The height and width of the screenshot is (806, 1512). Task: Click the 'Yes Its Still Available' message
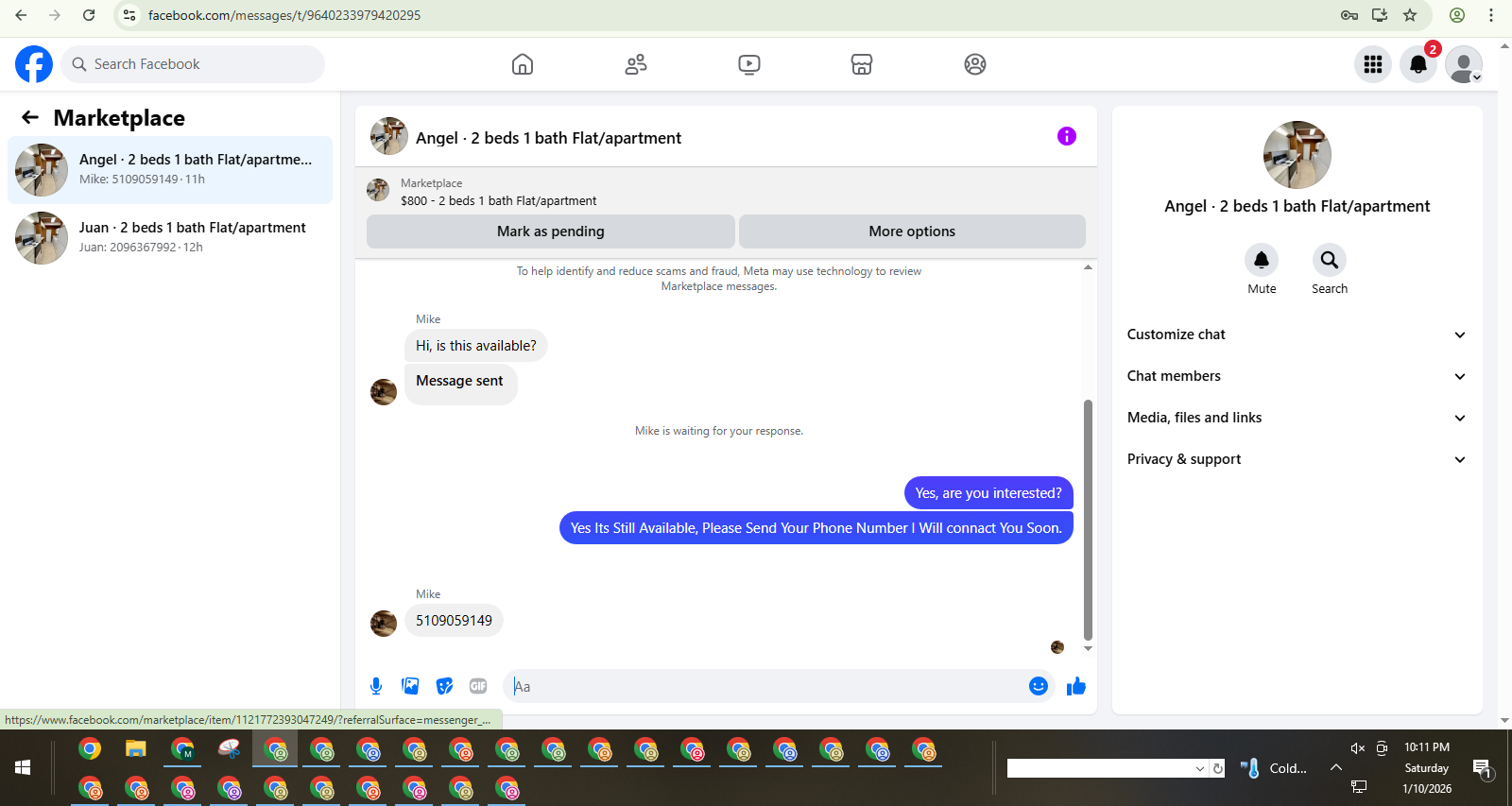tap(816, 528)
